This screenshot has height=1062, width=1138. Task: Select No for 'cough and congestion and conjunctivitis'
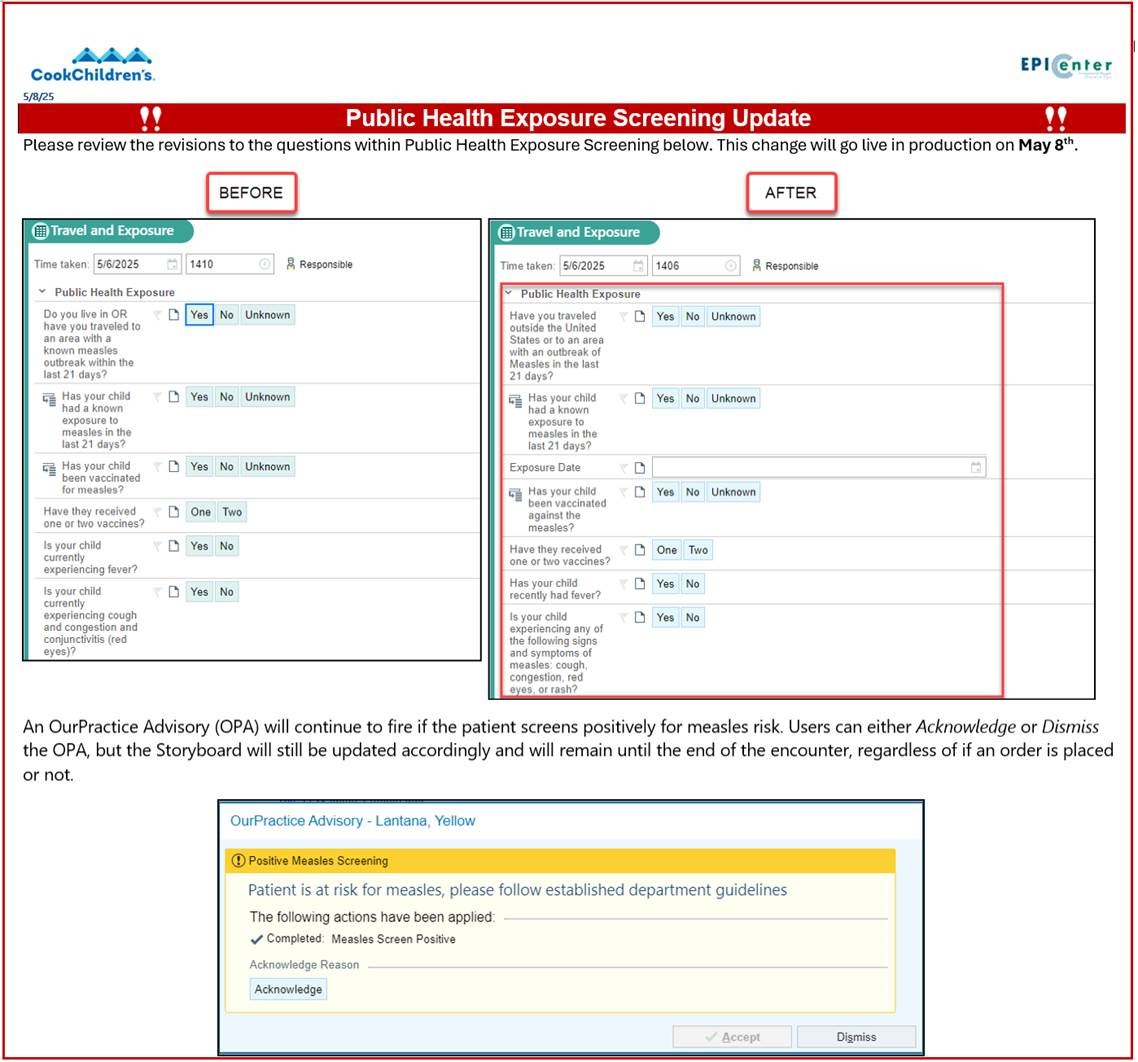(226, 592)
